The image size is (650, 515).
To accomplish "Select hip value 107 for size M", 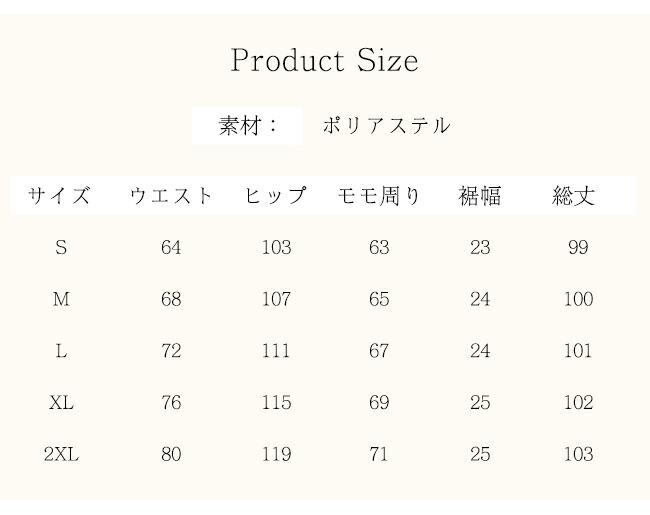I will (276, 299).
